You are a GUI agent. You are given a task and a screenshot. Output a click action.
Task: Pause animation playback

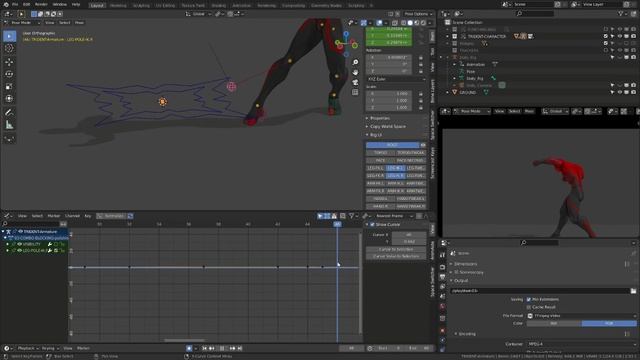tap(222, 348)
